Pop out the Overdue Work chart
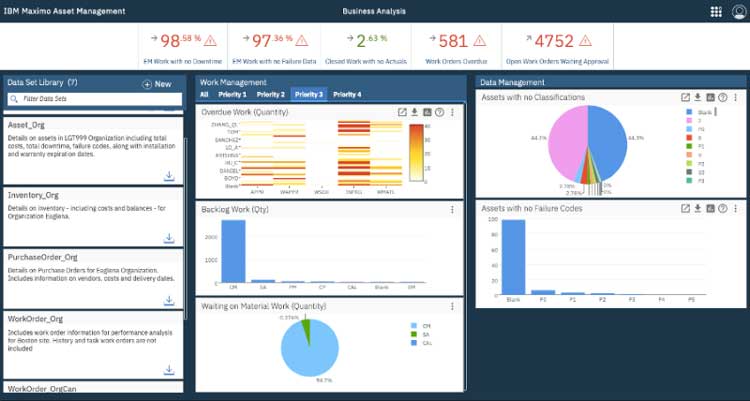The image size is (750, 401). tap(402, 112)
